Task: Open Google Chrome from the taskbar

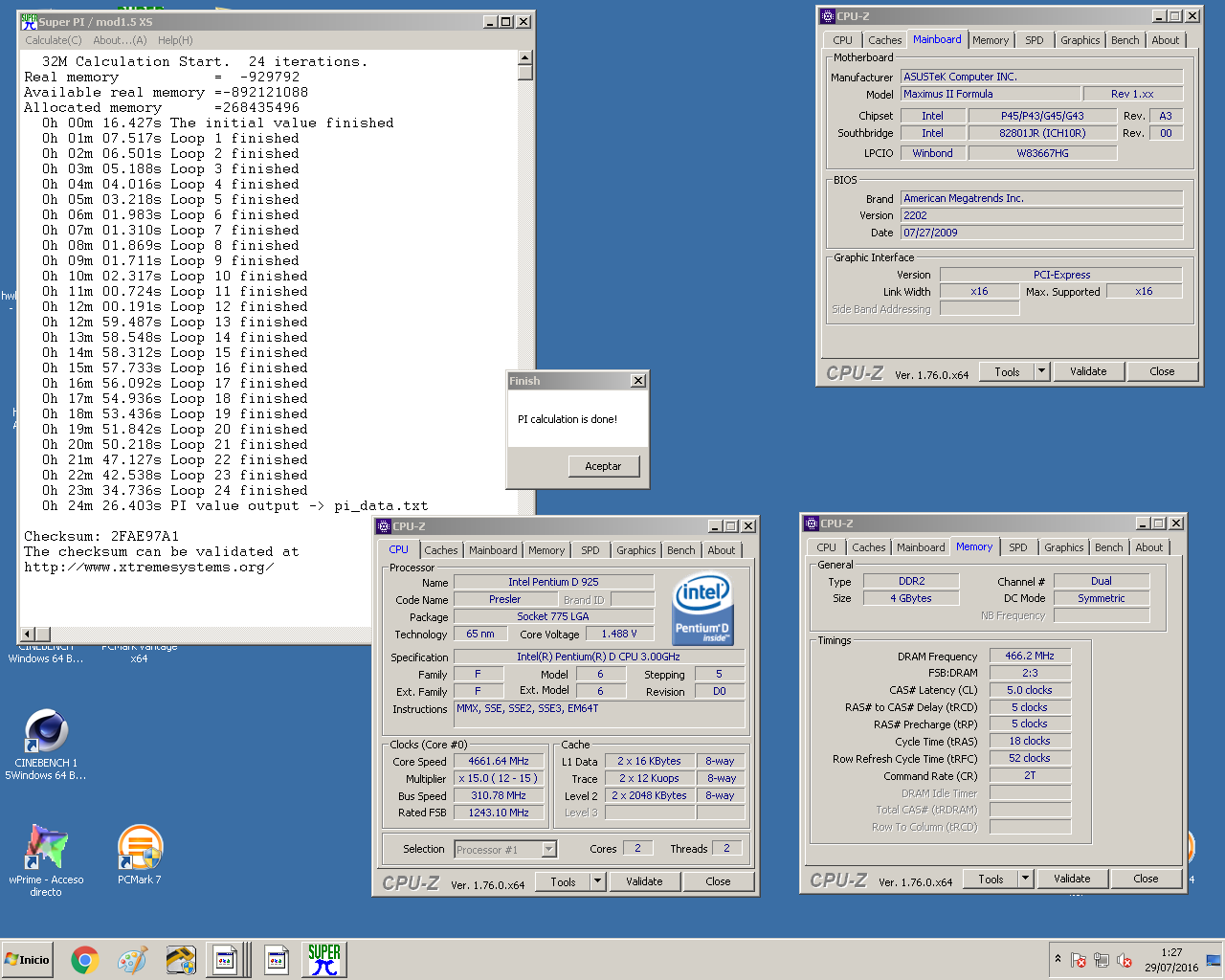Action: pos(85,960)
